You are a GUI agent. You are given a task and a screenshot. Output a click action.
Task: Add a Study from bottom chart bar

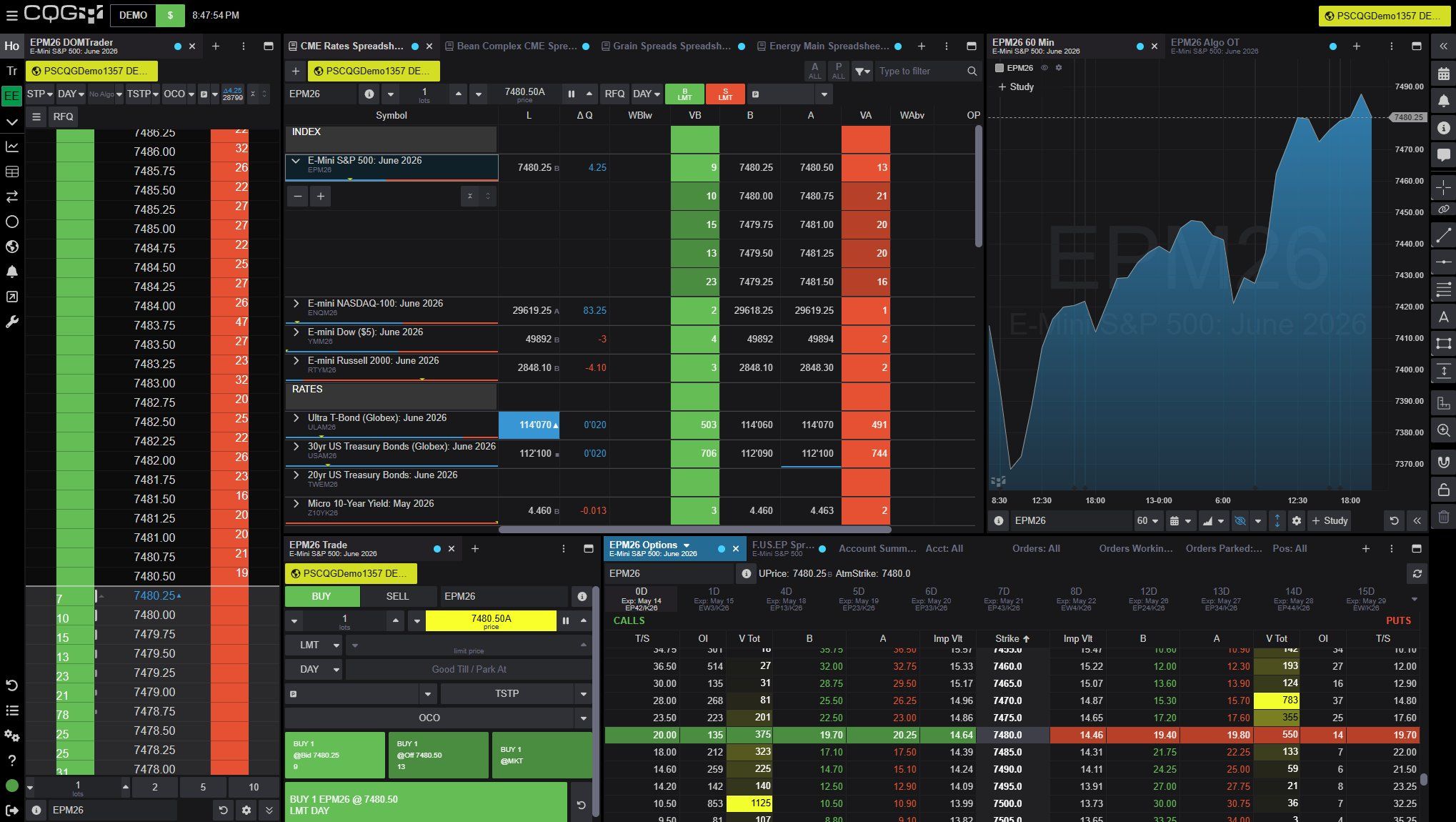1330,521
